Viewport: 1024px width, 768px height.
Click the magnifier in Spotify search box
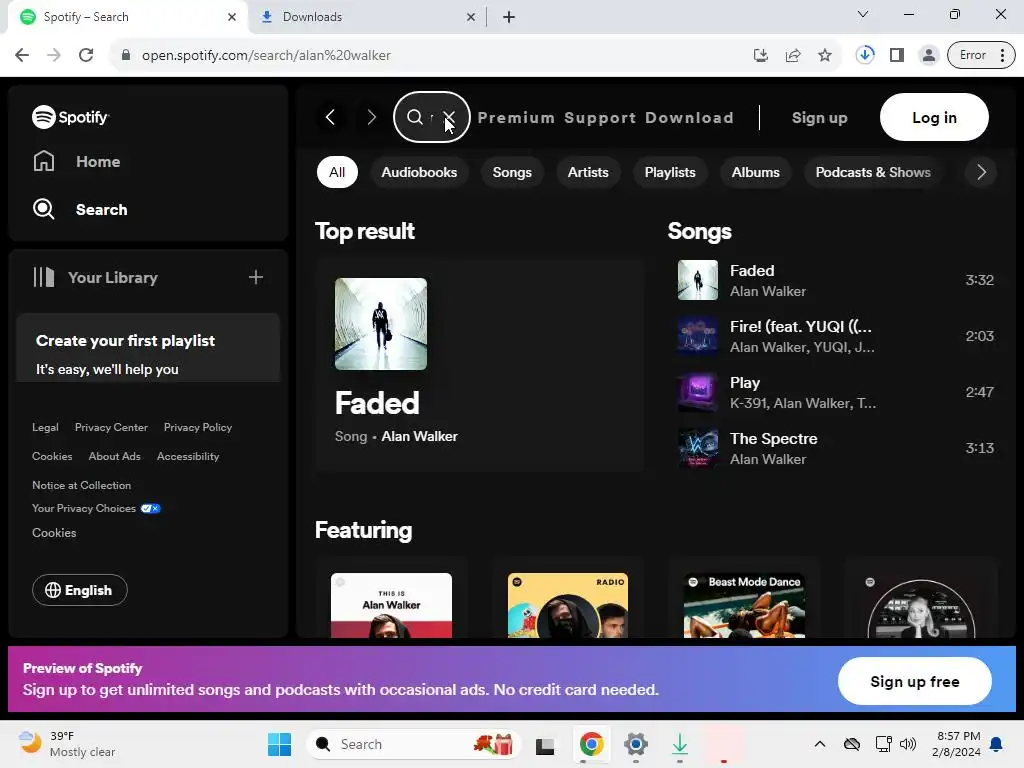tap(415, 118)
